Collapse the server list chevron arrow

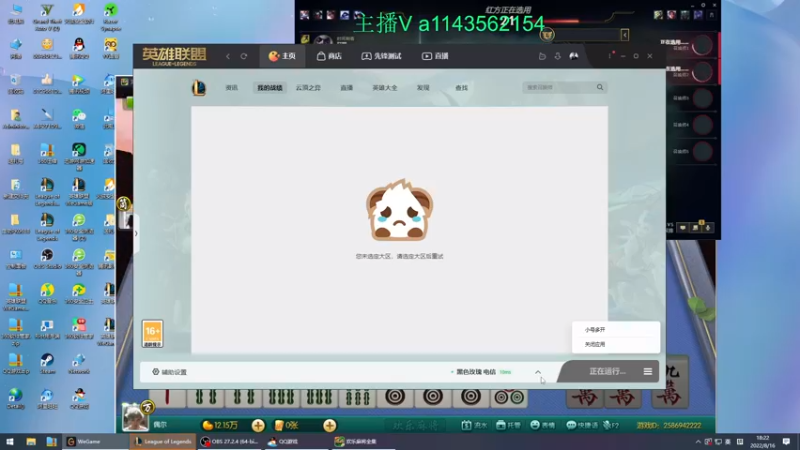click(x=538, y=372)
